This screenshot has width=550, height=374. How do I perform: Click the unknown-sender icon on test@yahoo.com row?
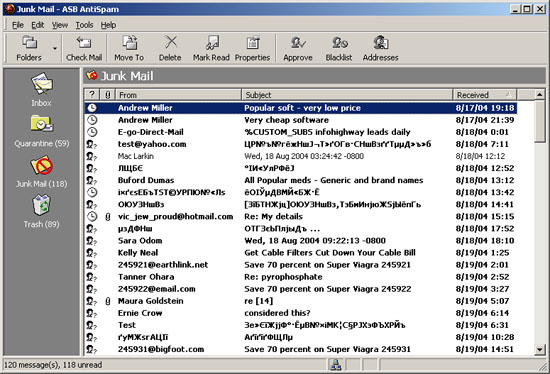tap(92, 144)
